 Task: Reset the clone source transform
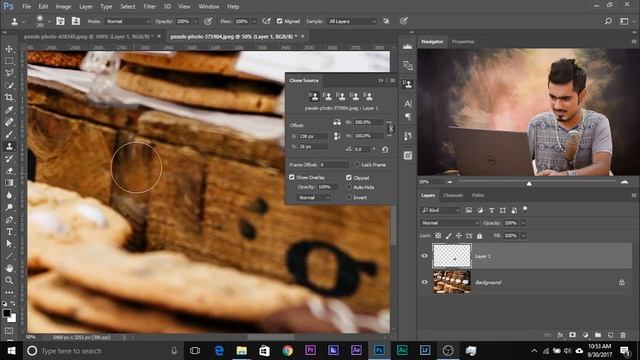coord(385,149)
